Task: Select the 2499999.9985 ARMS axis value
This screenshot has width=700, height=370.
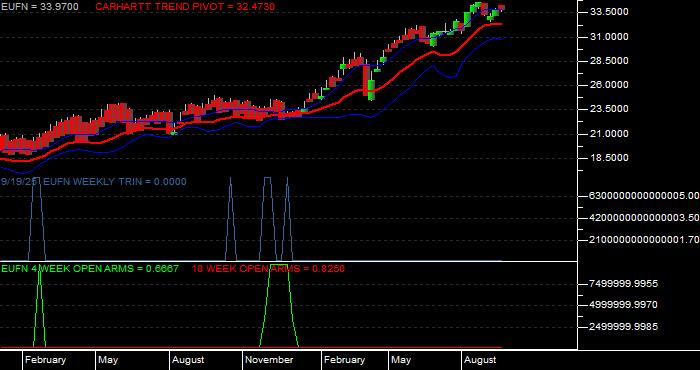Action: (623, 327)
